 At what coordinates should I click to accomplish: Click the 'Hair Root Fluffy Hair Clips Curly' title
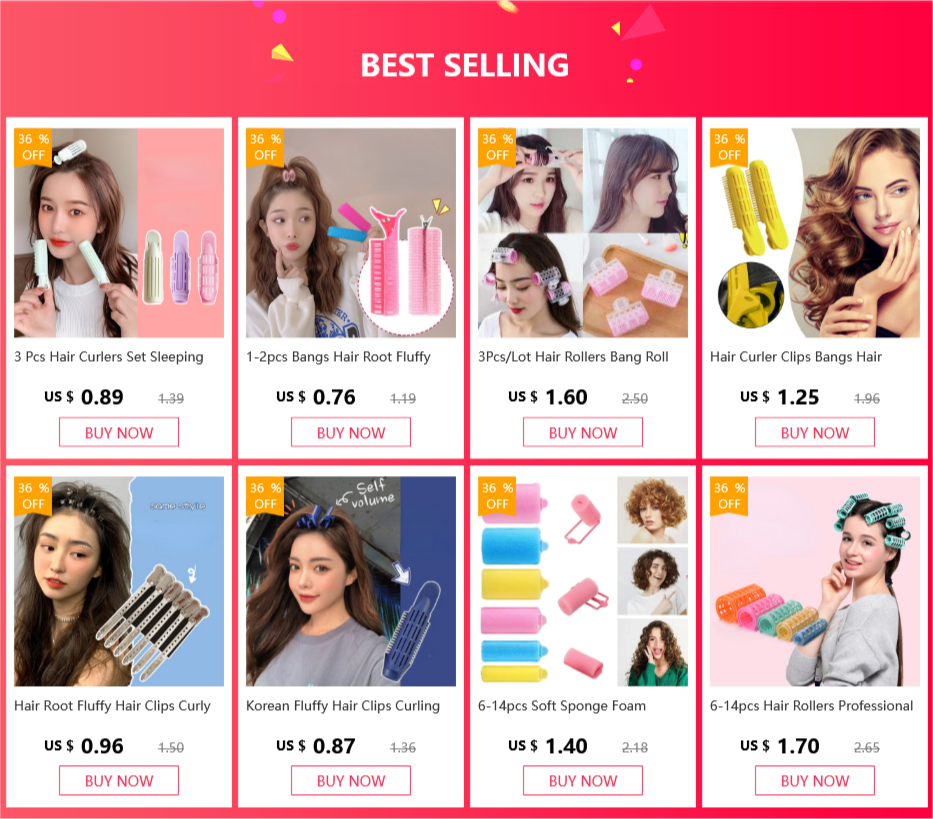coord(112,705)
